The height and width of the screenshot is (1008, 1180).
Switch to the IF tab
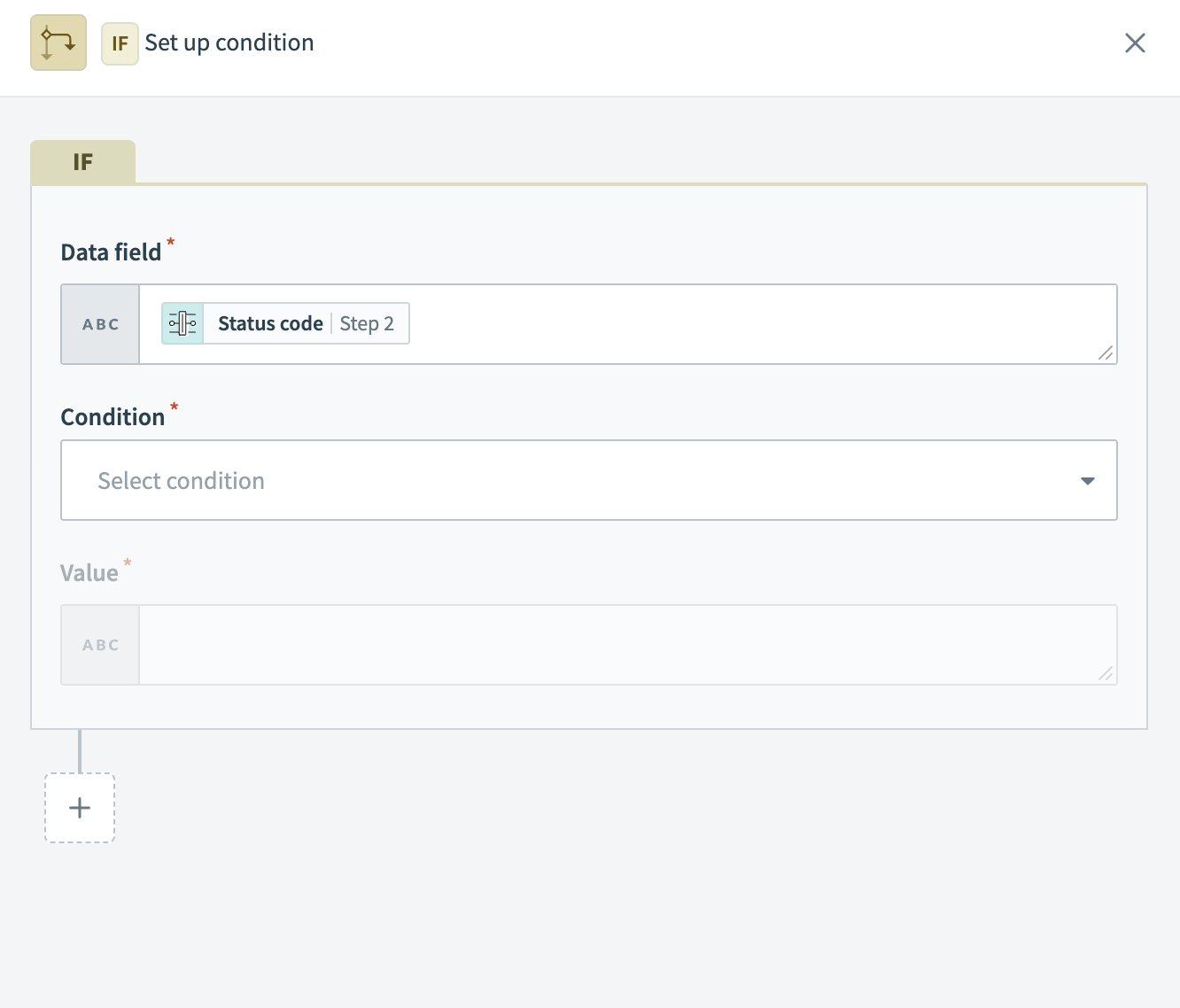click(82, 161)
